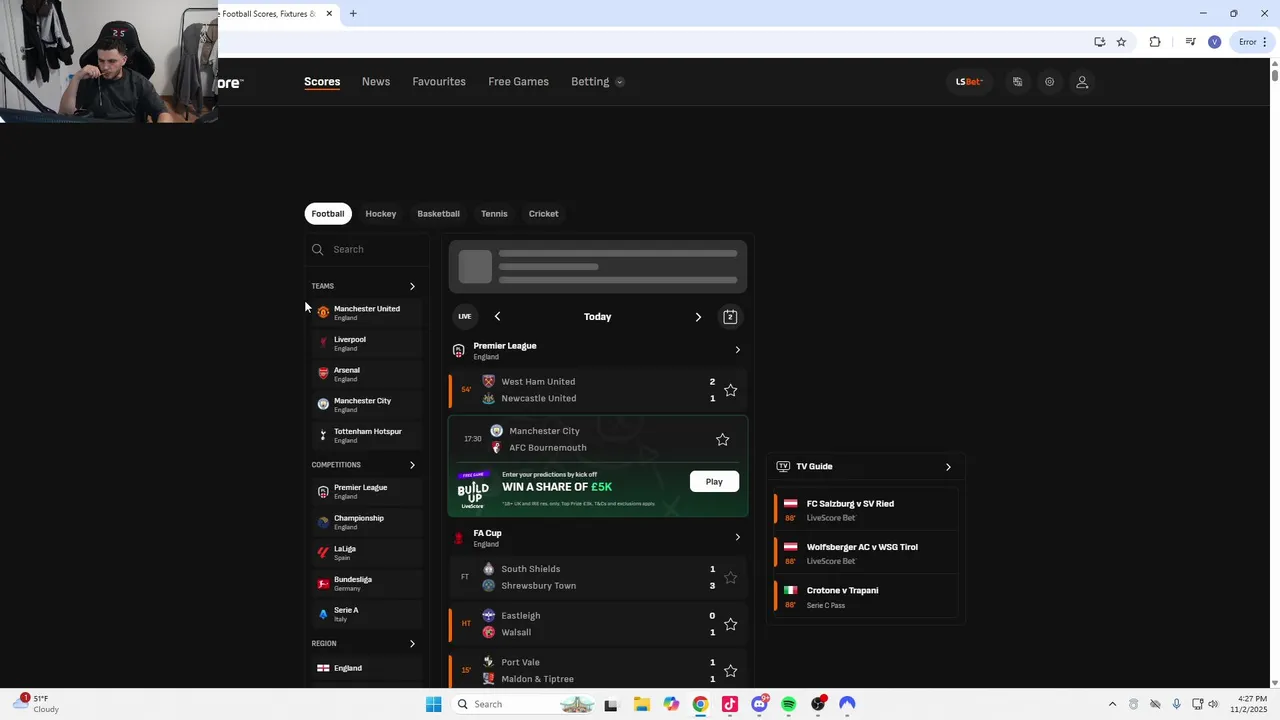Open Crotone v Trapani TV listing
Screen dimensions: 1280x720
coord(866,596)
